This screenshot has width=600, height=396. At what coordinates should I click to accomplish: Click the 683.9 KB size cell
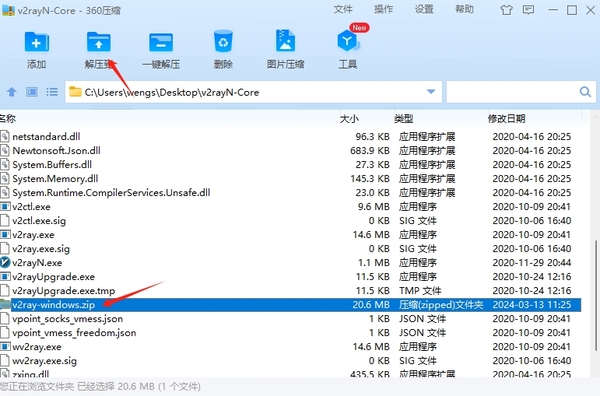pyautogui.click(x=370, y=150)
